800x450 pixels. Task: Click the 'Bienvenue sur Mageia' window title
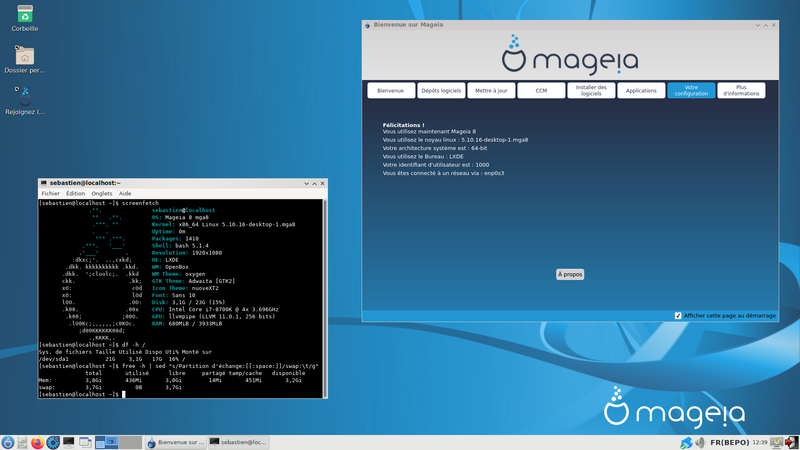coord(408,24)
